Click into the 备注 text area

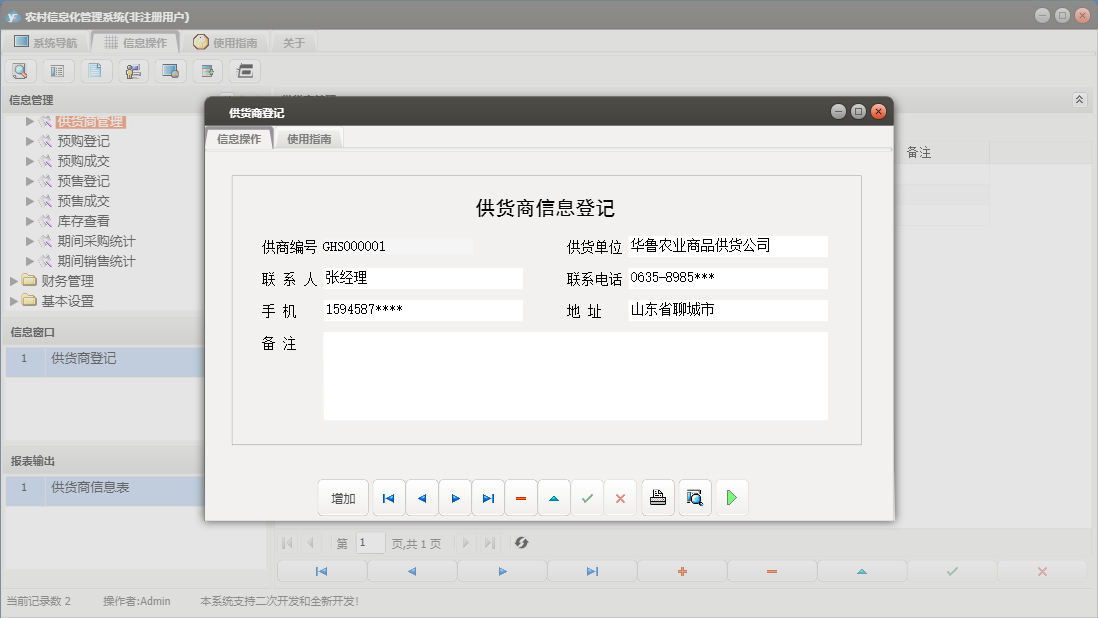(x=575, y=376)
